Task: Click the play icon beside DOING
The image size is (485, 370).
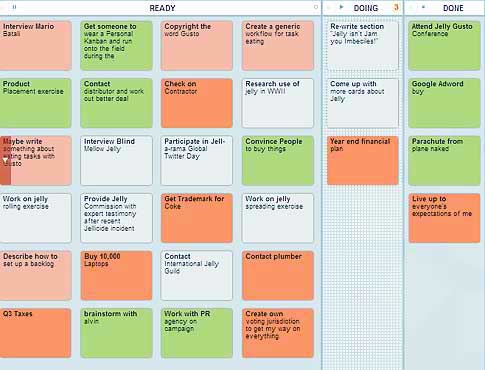Action: pos(341,7)
